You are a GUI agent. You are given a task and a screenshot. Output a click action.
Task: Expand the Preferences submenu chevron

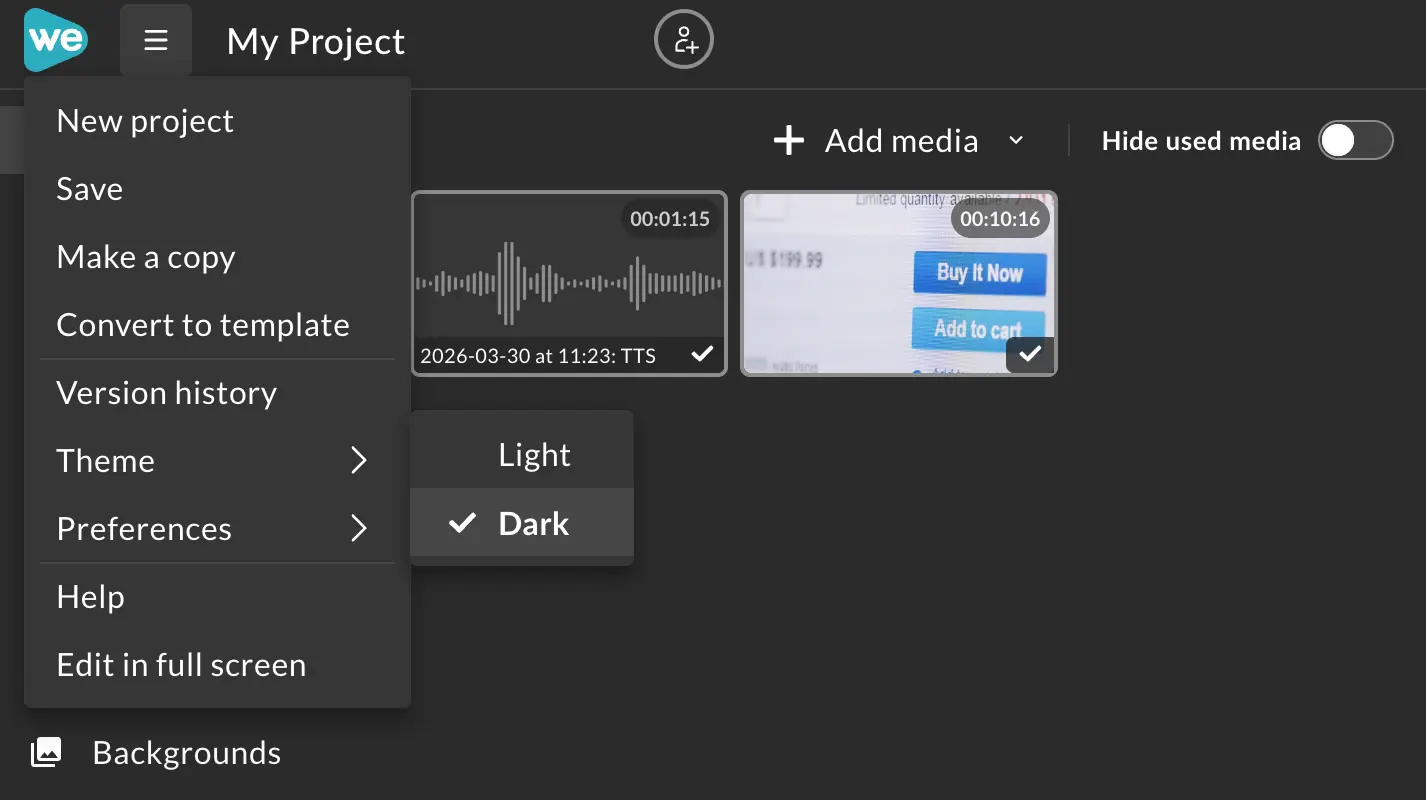coord(359,529)
